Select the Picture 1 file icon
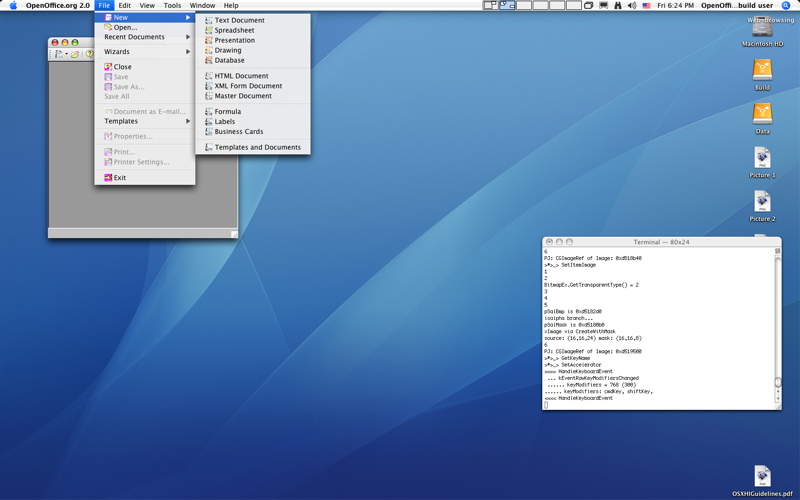Viewport: 800px width, 500px height. pyautogui.click(x=762, y=158)
